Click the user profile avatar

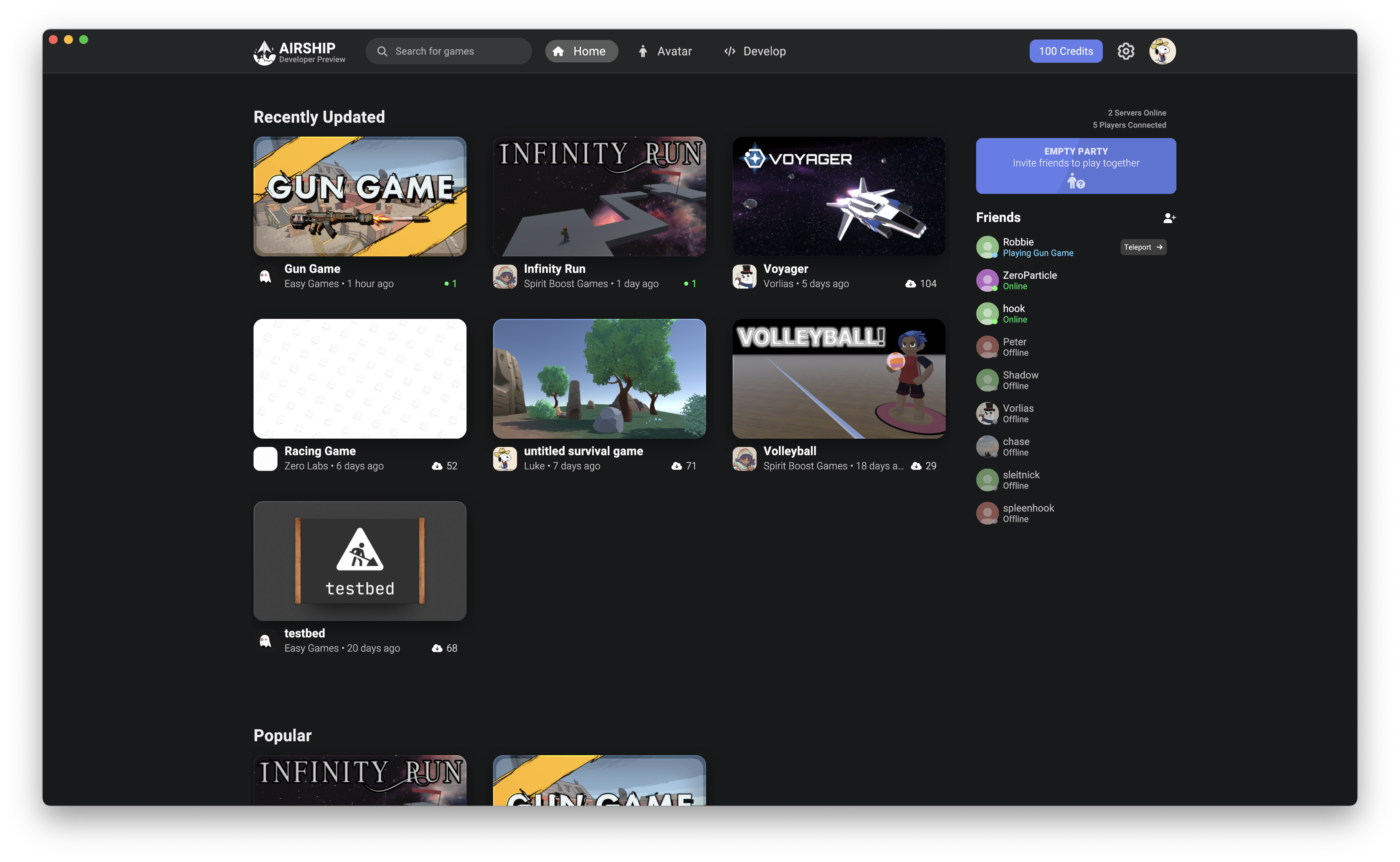pyautogui.click(x=1162, y=51)
